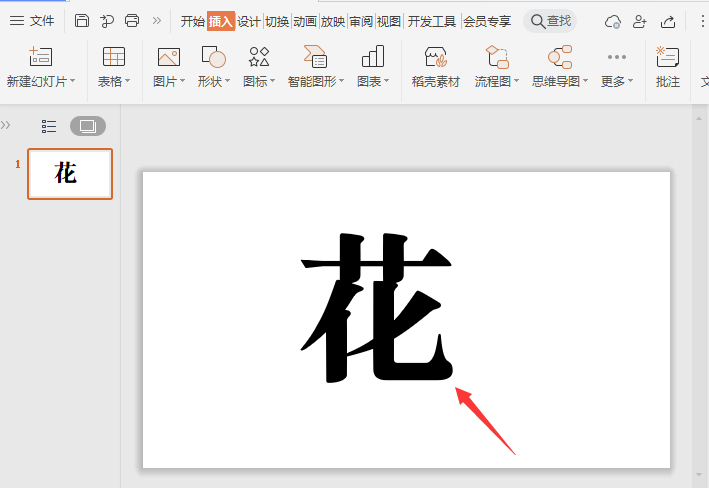Click the cloud sync status icon

coord(613,21)
